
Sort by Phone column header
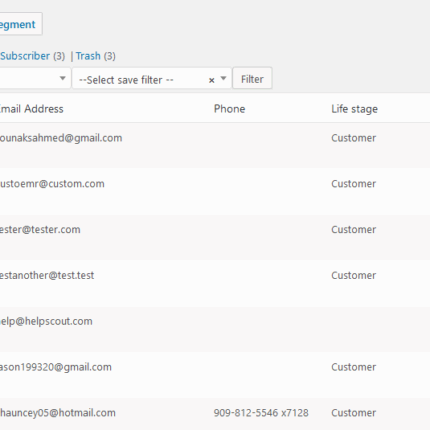point(229,109)
